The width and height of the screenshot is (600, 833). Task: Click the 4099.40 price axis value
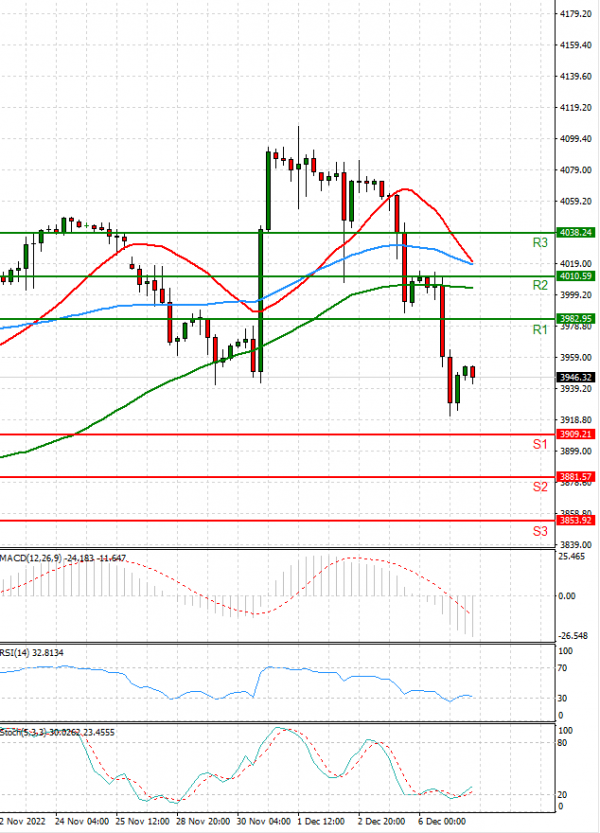click(x=576, y=139)
